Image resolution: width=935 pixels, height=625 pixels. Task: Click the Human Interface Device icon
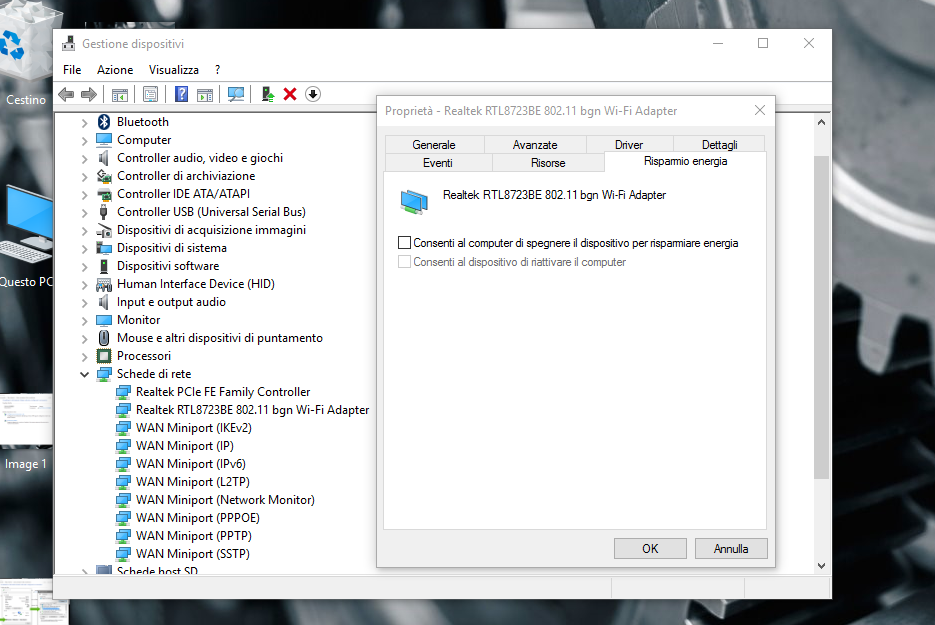tap(104, 284)
